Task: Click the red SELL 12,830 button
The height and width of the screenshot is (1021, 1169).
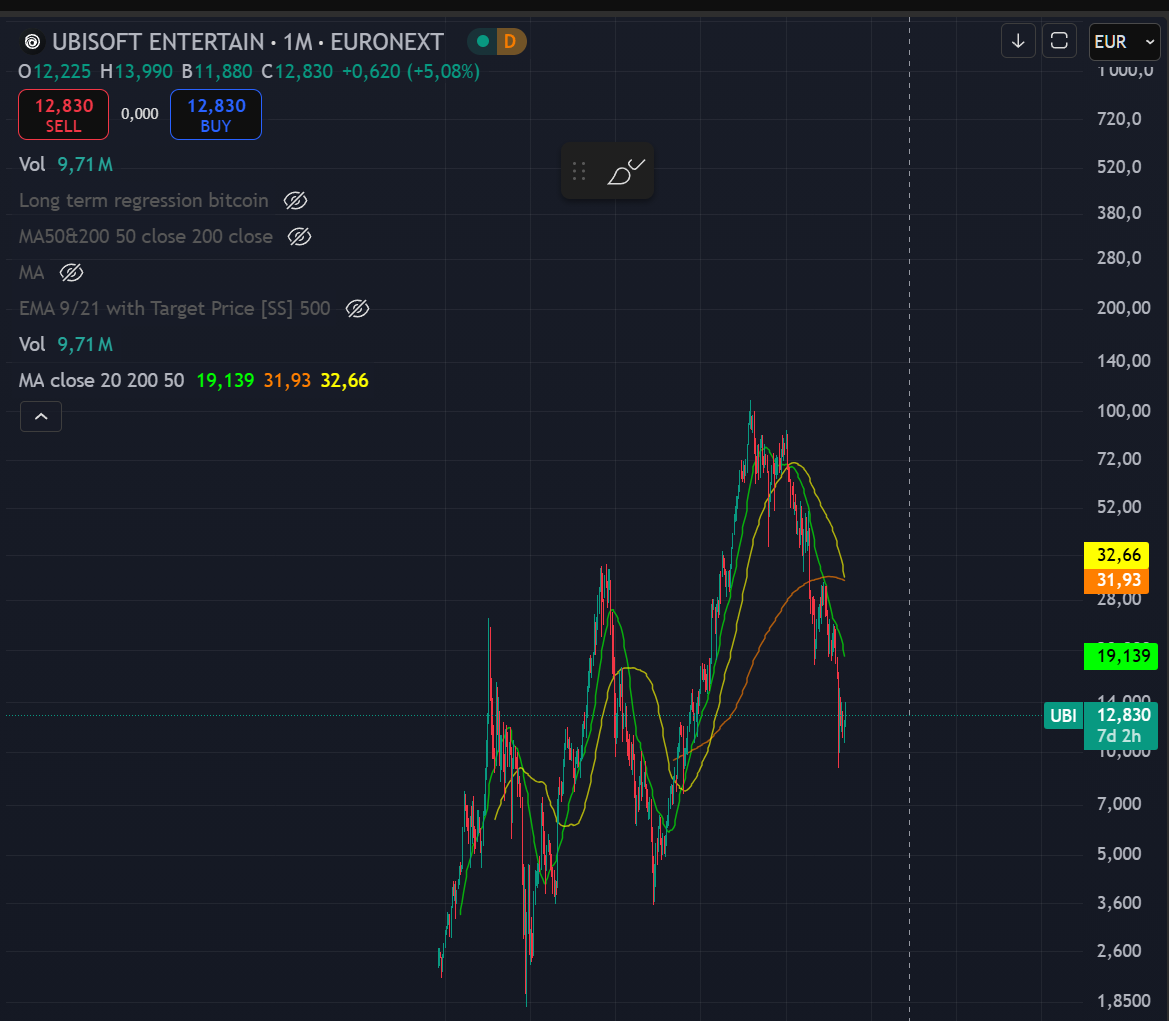Action: pyautogui.click(x=63, y=114)
